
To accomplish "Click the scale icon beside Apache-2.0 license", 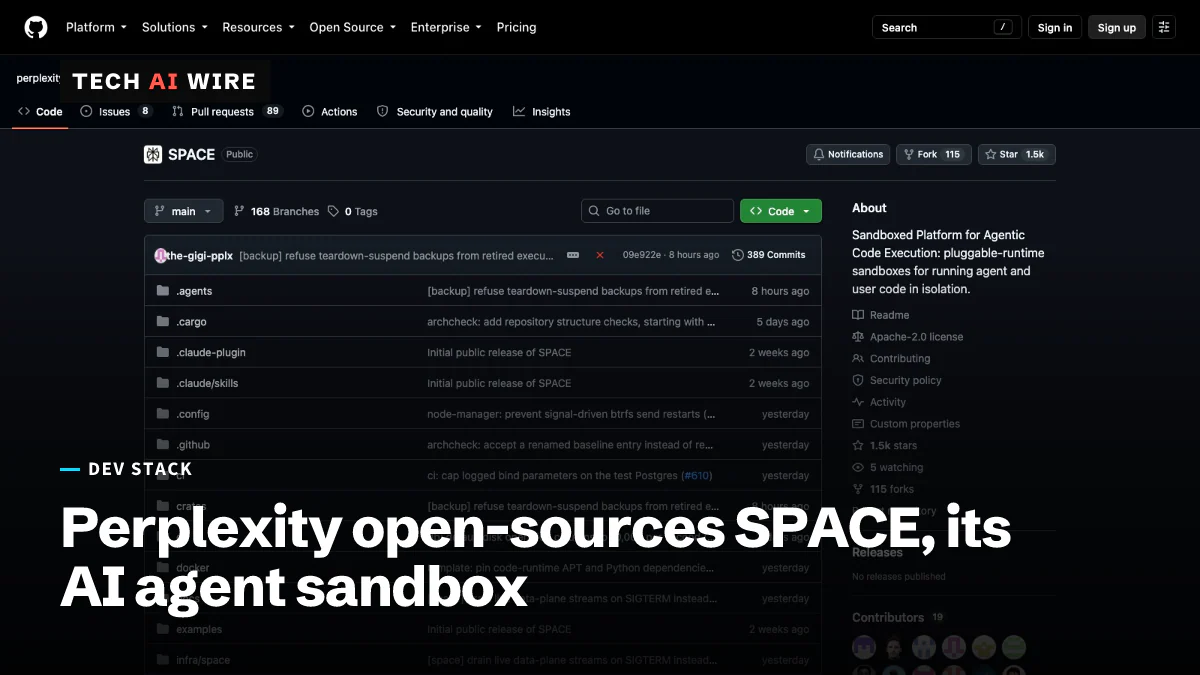I will pyautogui.click(x=858, y=337).
